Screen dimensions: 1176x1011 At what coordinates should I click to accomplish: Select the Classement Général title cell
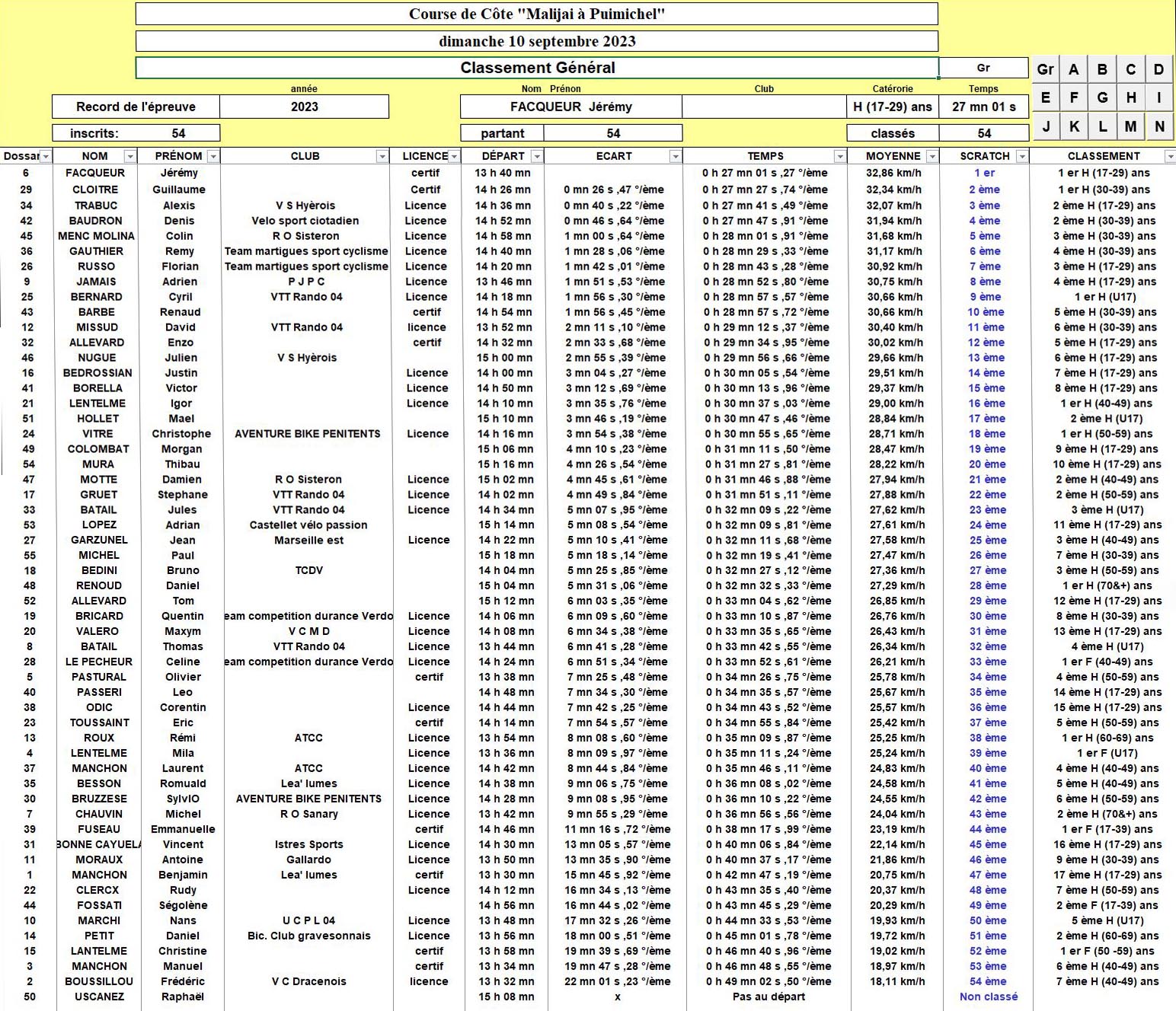point(537,68)
